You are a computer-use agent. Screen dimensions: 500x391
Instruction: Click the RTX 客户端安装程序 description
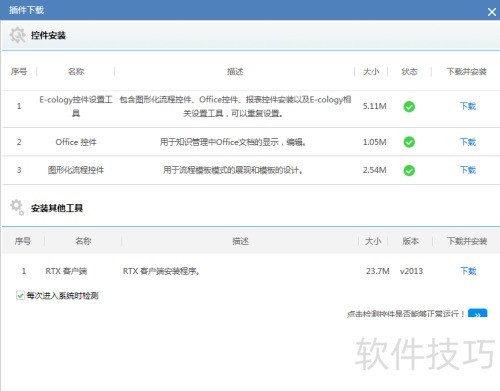[x=161, y=271]
